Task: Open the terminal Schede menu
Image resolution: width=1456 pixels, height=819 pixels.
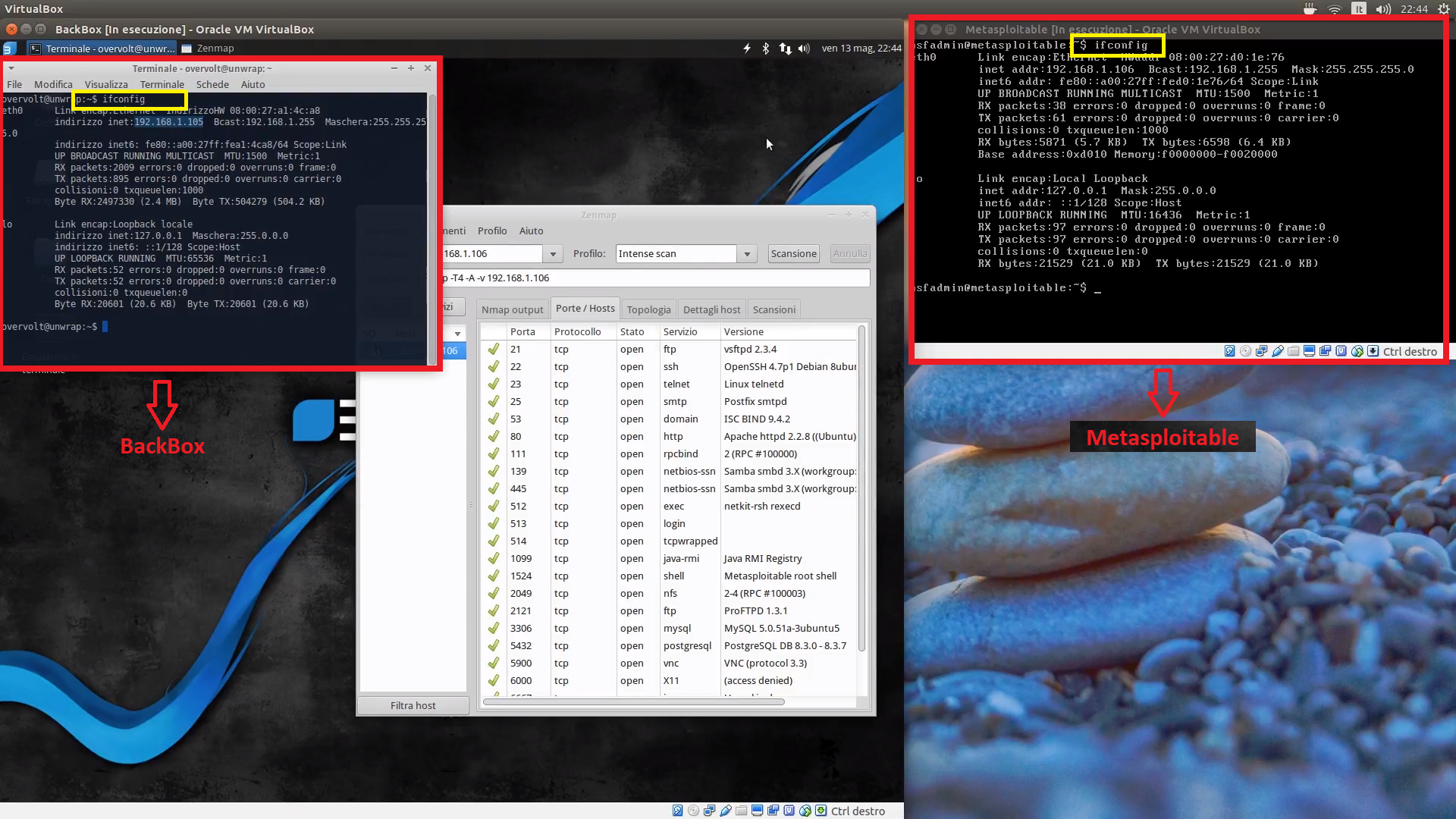Action: [212, 84]
